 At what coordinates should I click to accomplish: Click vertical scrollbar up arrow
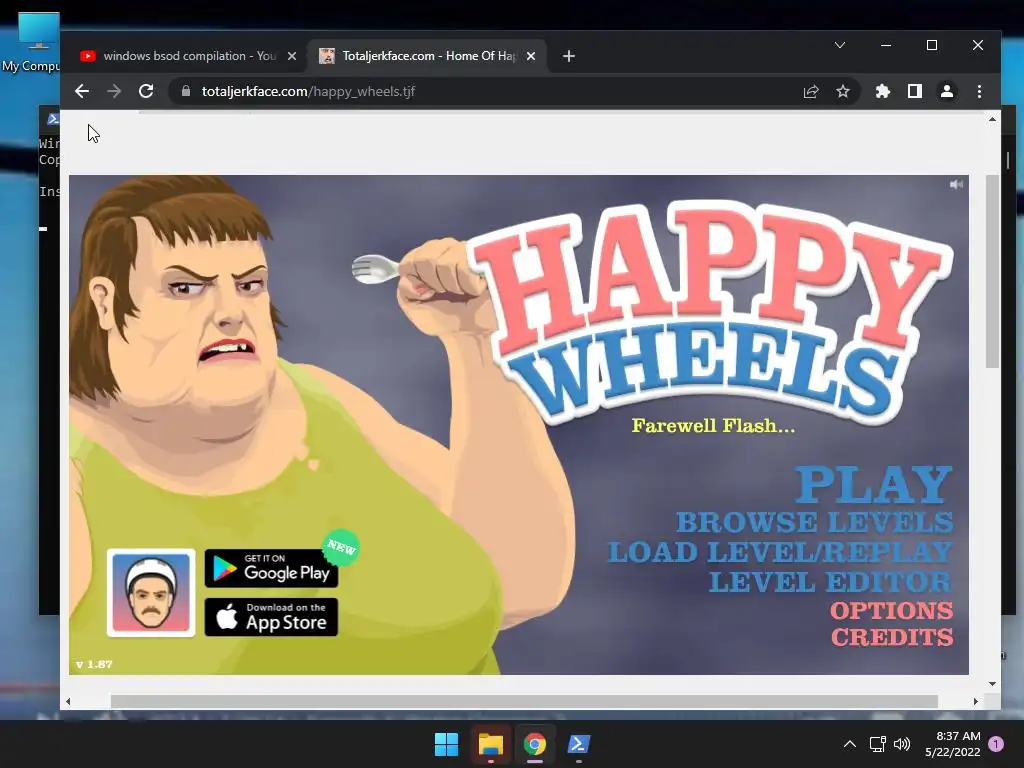993,120
